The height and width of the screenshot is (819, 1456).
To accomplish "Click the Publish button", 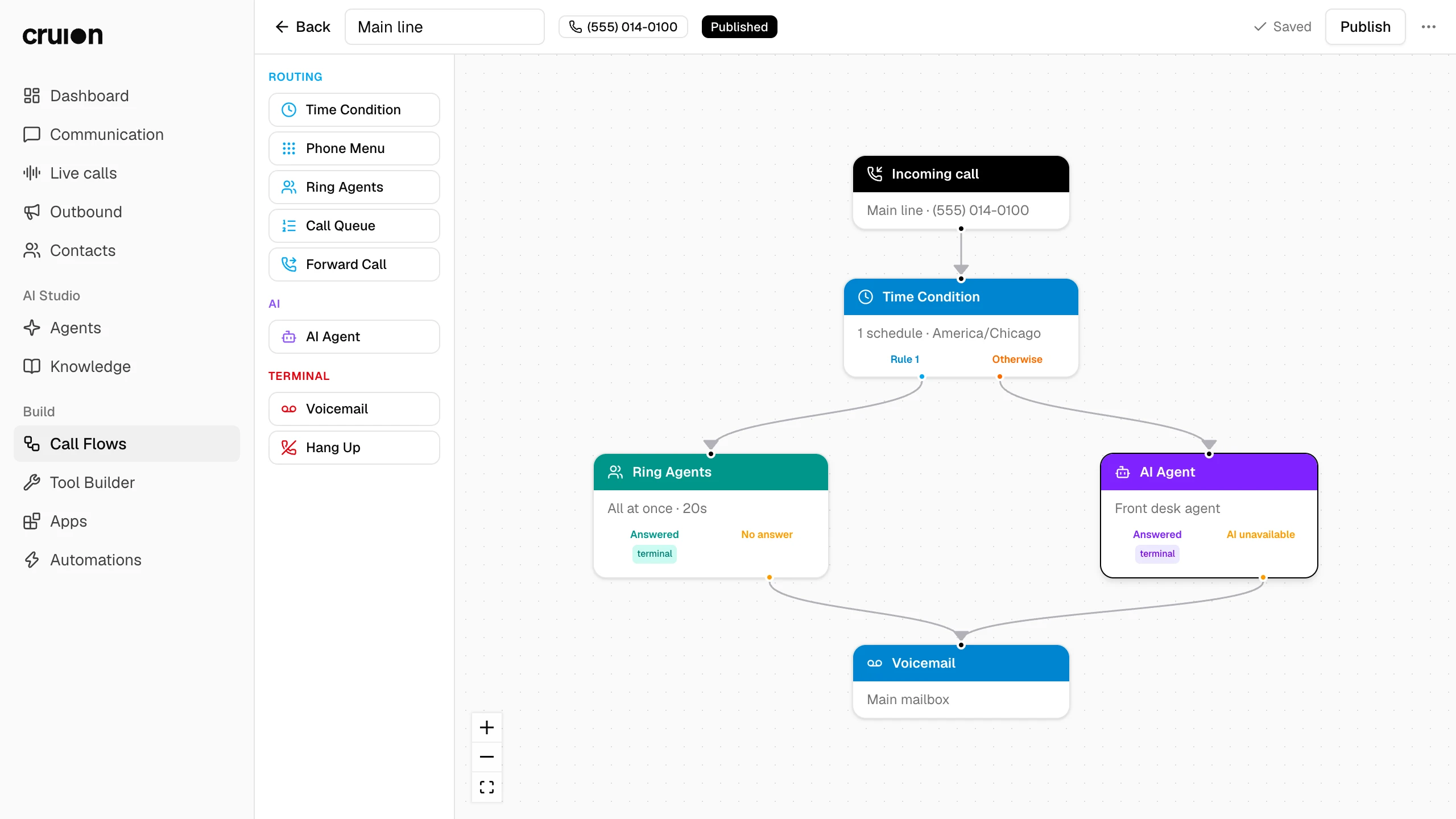I will point(1365,27).
